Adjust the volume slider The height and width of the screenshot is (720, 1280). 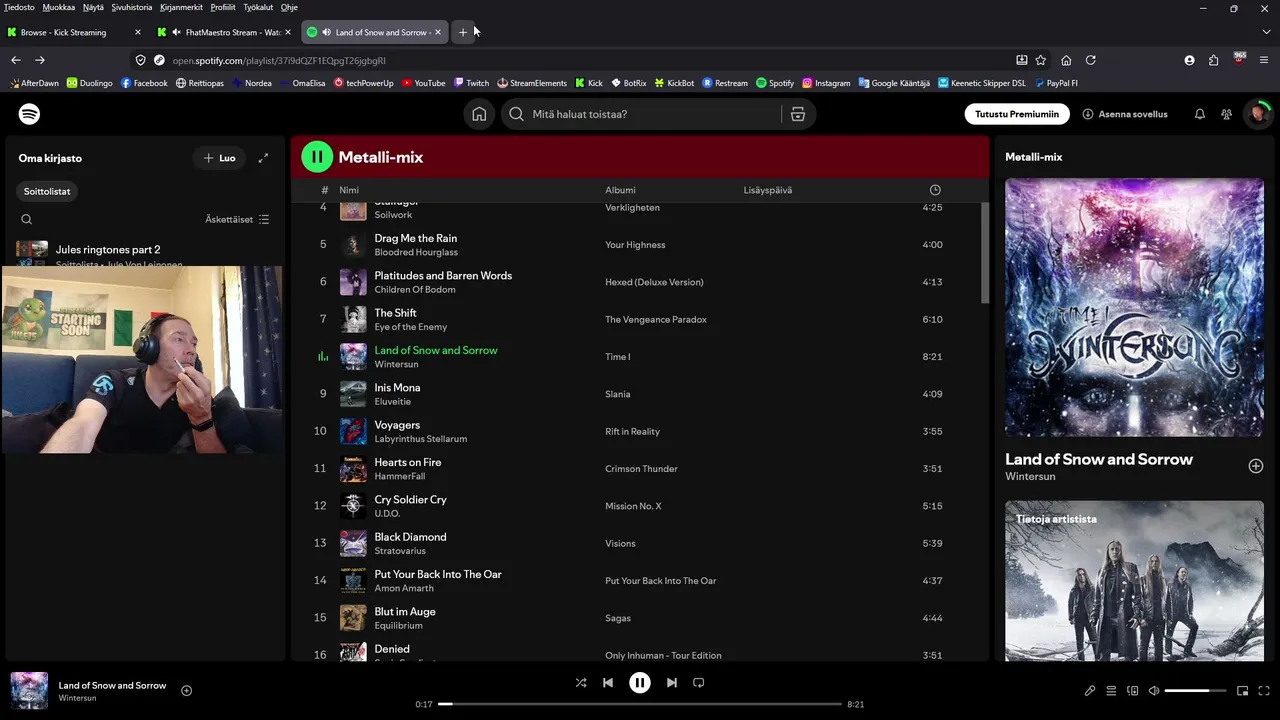pos(1195,690)
